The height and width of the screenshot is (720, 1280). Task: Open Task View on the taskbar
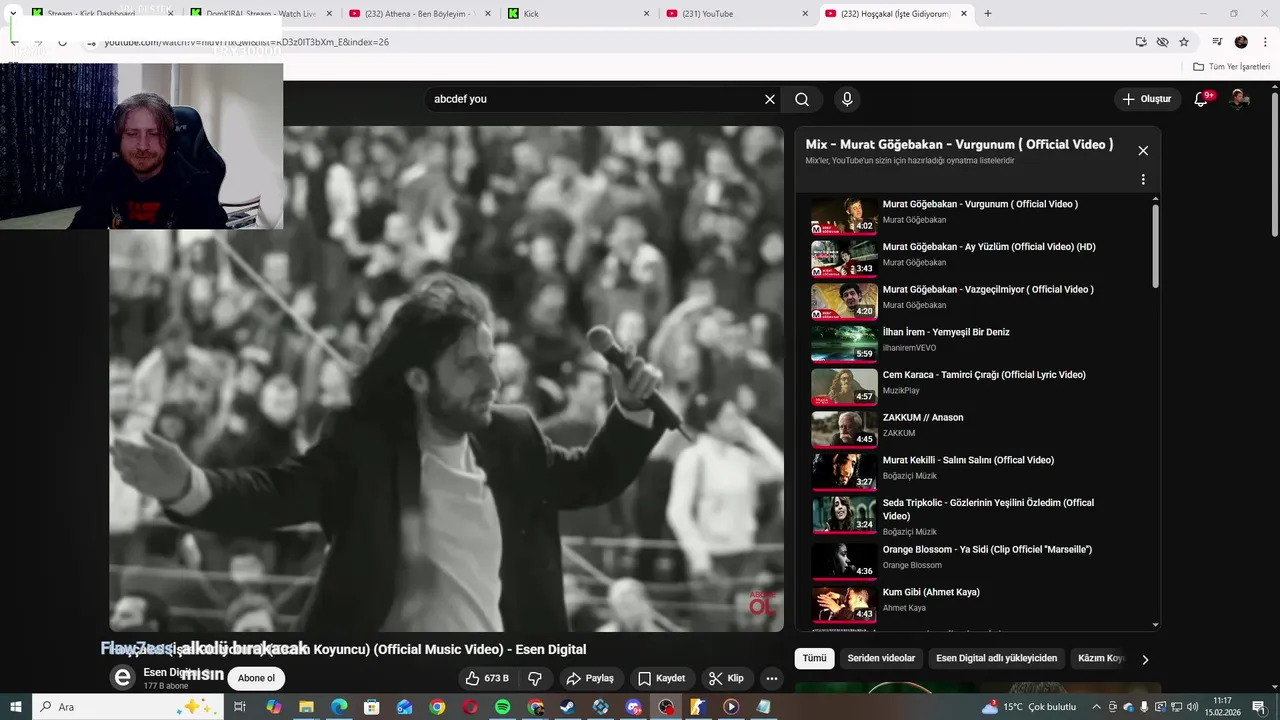(x=240, y=707)
